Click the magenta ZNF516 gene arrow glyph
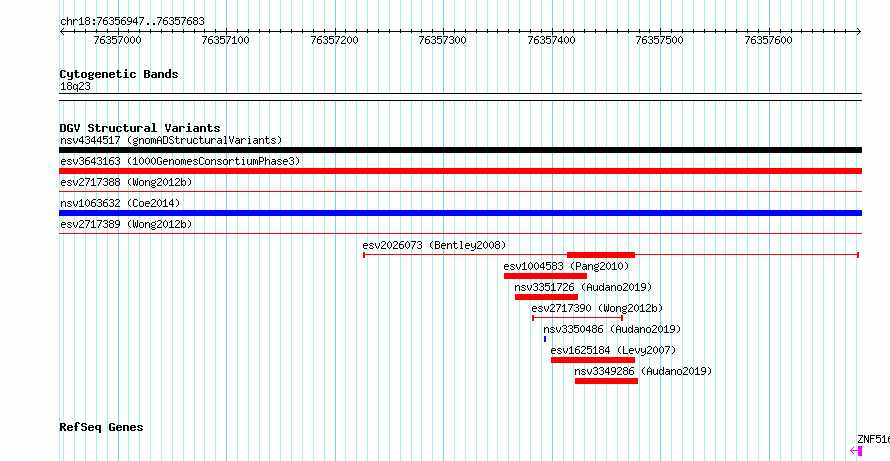 pyautogui.click(x=856, y=451)
